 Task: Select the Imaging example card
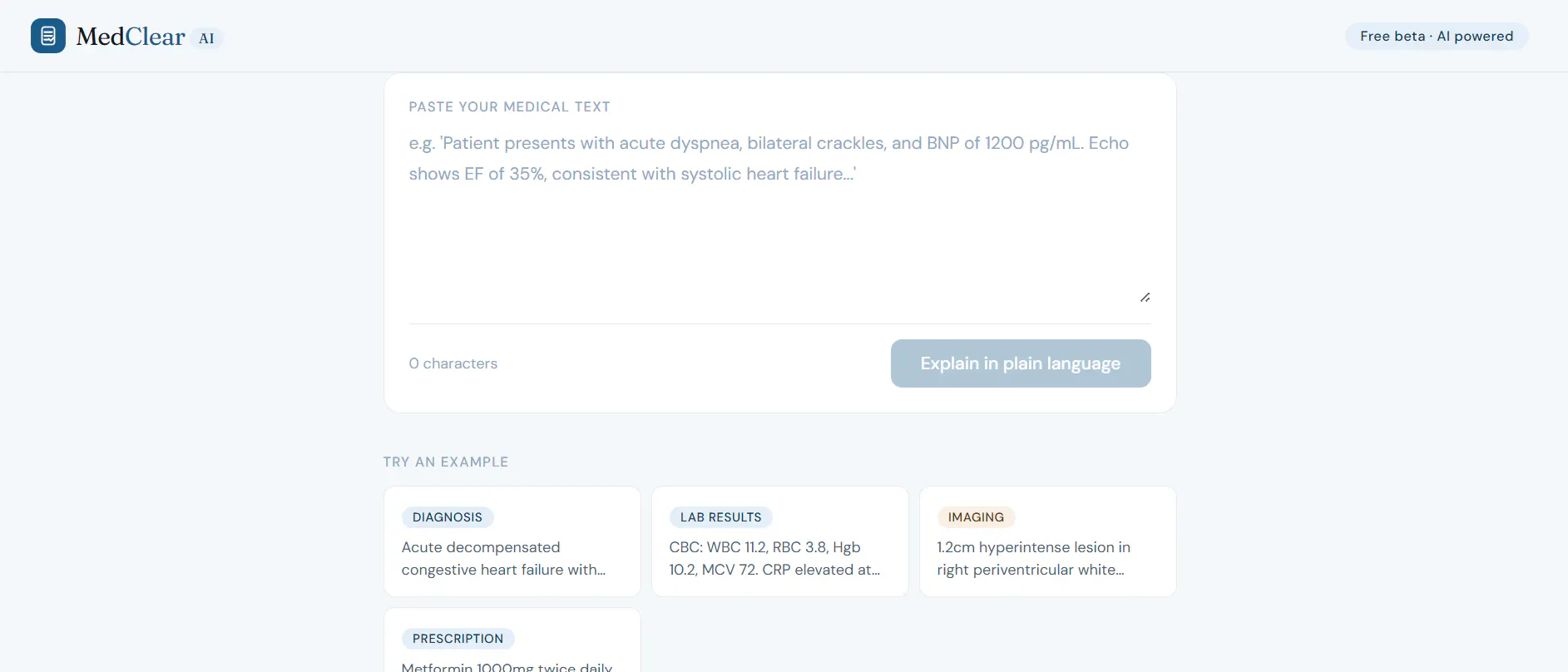pos(1048,541)
